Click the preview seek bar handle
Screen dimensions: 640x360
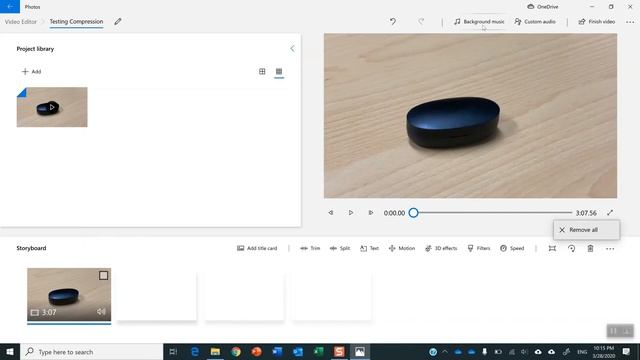click(413, 213)
